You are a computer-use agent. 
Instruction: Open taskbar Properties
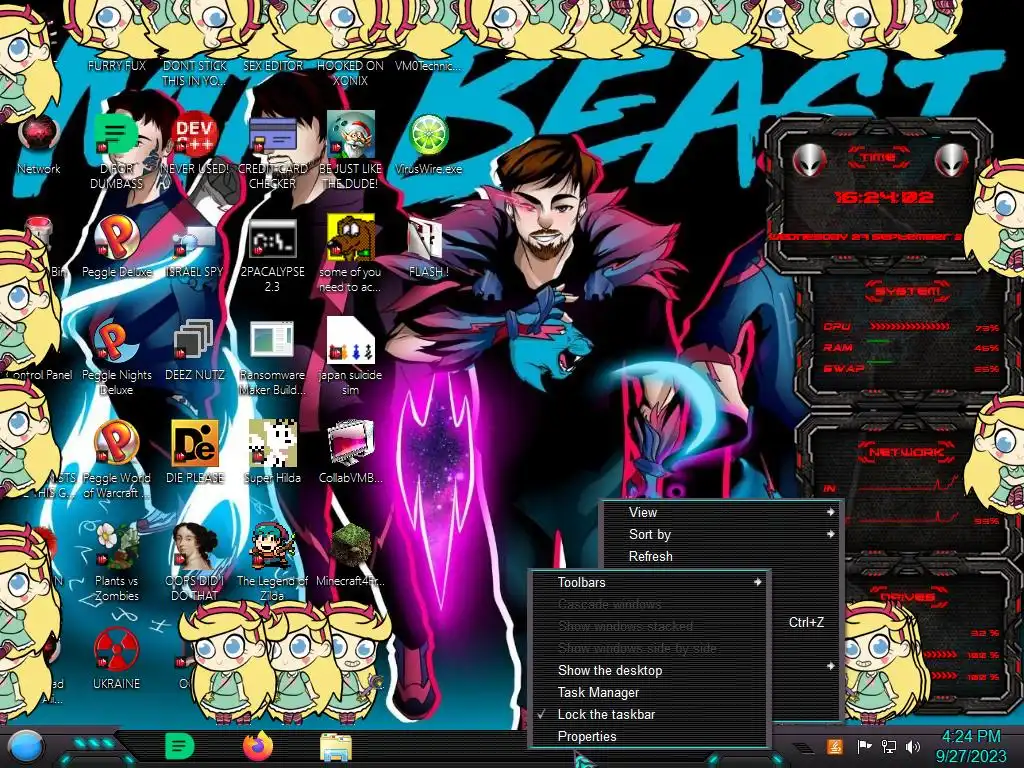[x=650, y=737]
